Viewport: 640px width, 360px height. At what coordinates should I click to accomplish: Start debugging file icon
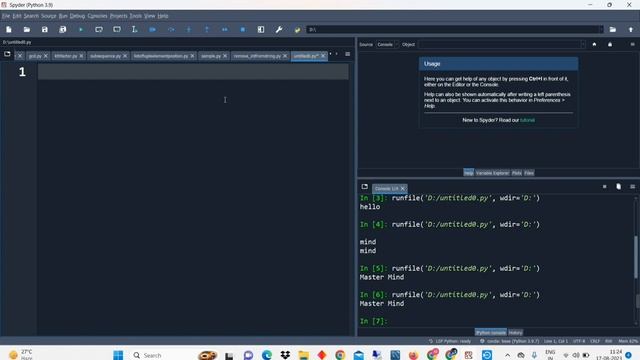[153, 29]
